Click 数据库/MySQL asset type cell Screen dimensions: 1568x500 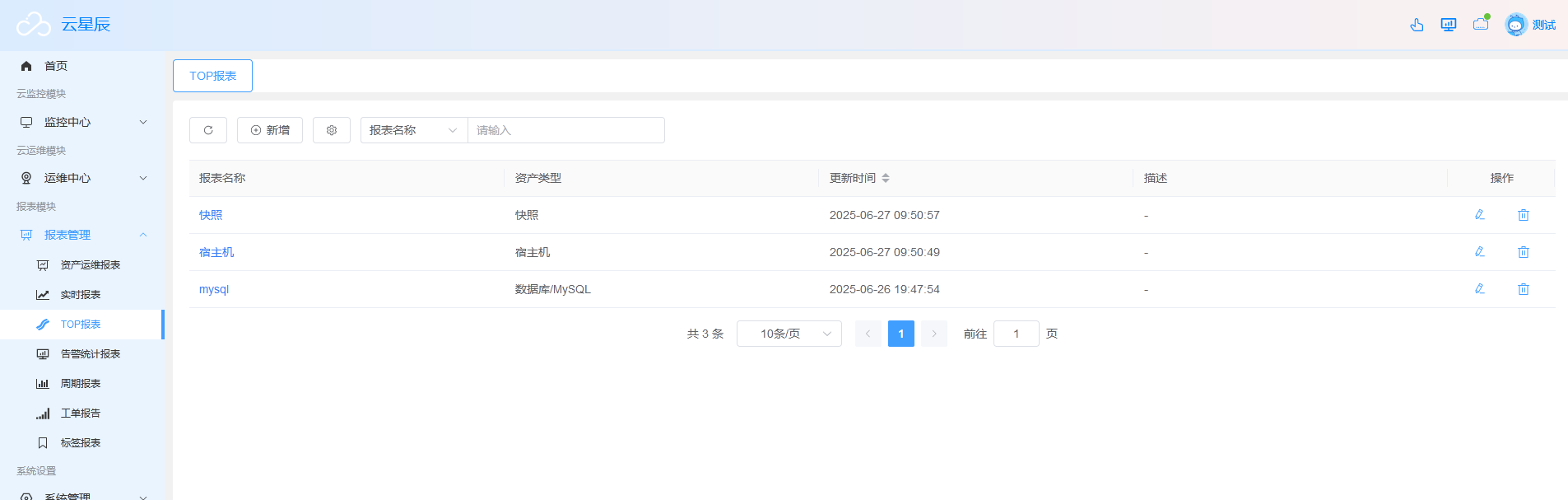553,289
